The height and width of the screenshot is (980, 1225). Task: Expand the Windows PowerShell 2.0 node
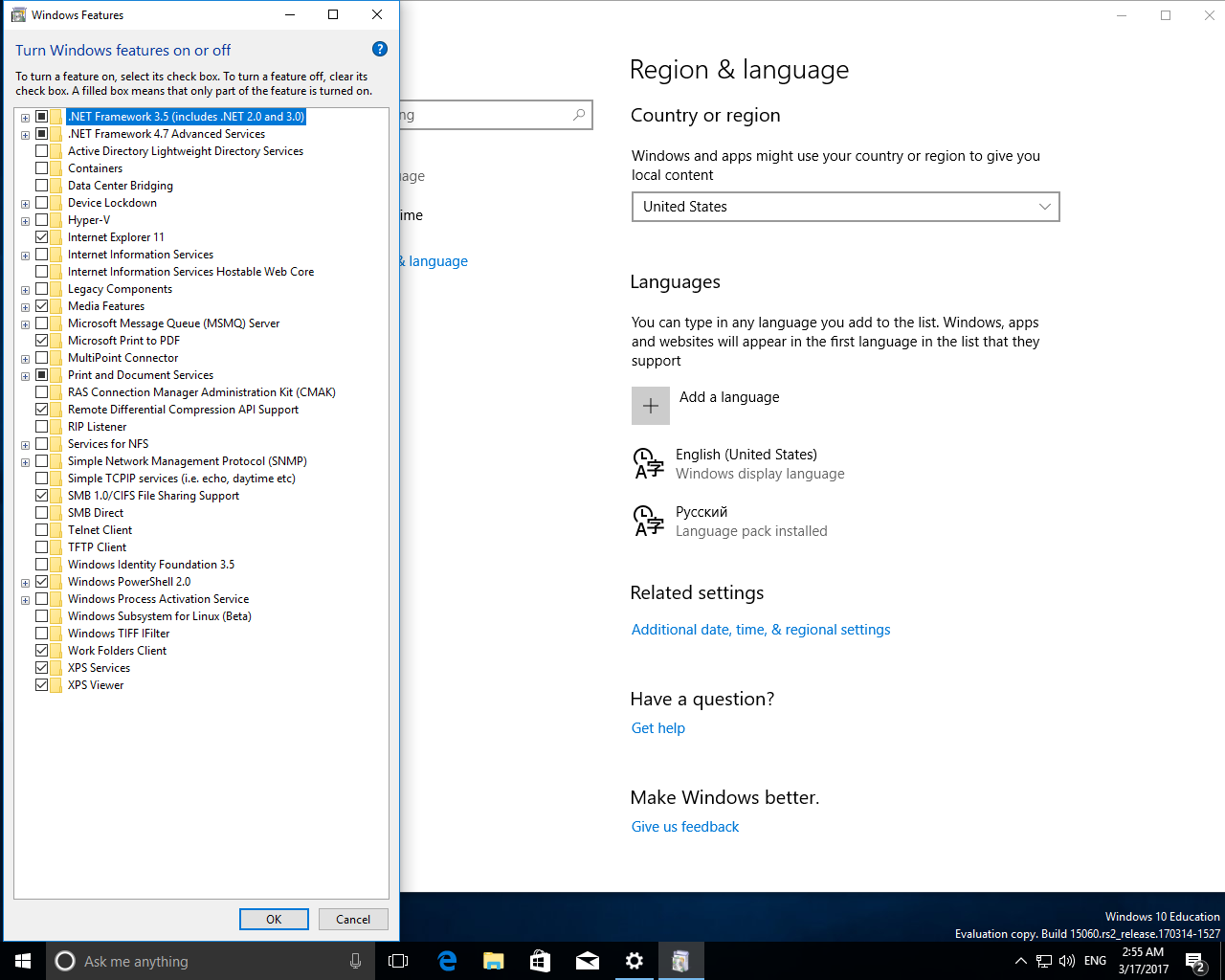(25, 583)
